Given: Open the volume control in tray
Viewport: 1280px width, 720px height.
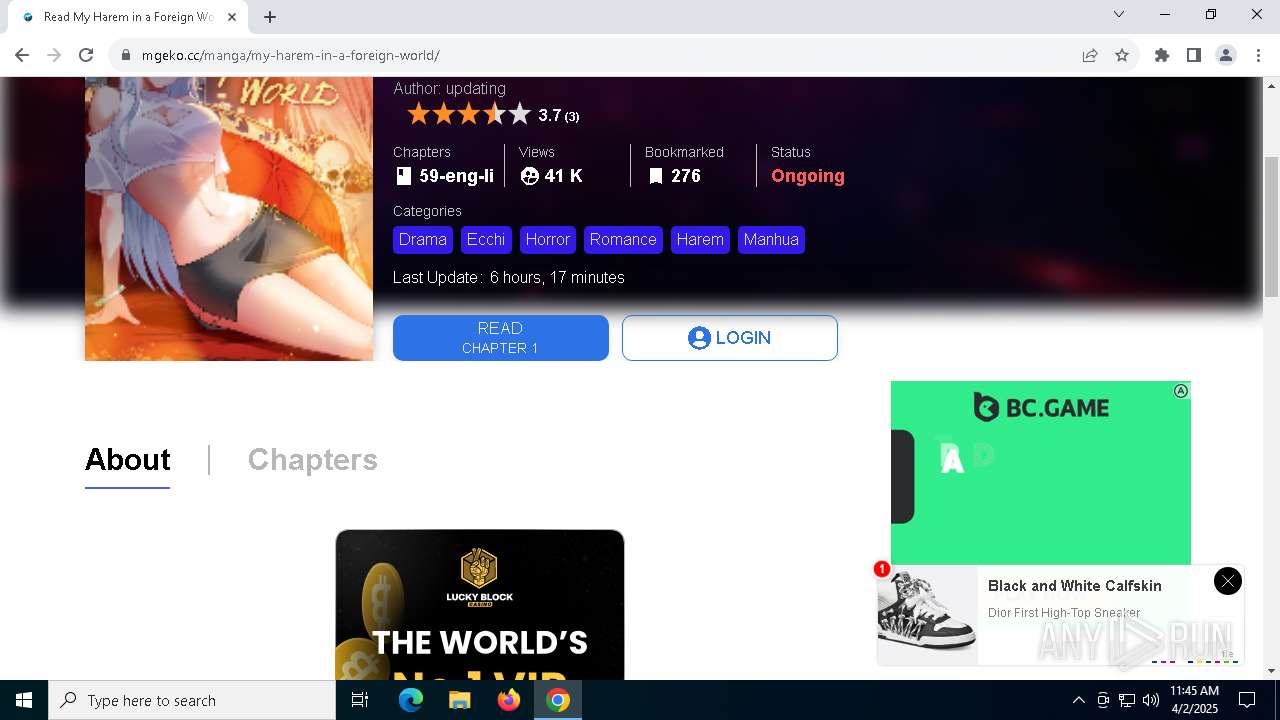Looking at the screenshot, I should click(x=1151, y=700).
